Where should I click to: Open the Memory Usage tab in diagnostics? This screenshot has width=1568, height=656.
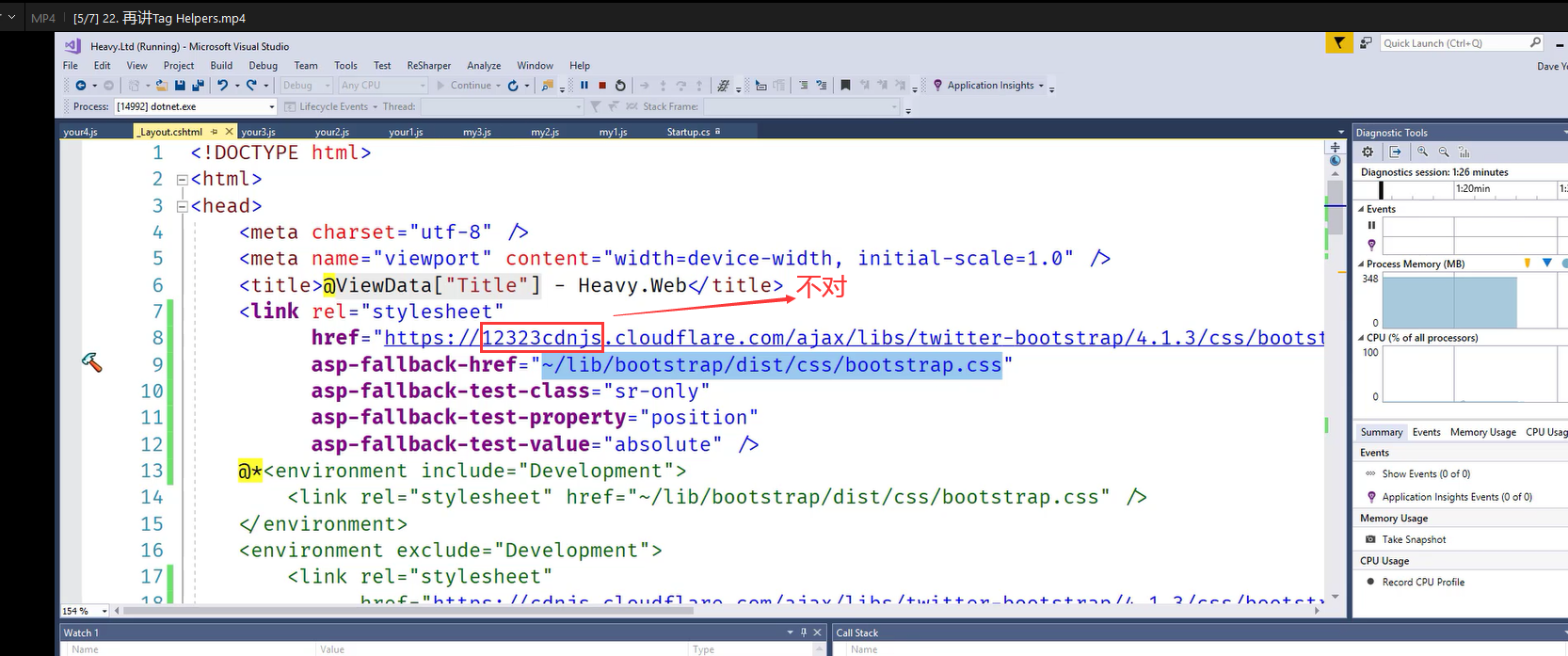(x=1482, y=432)
